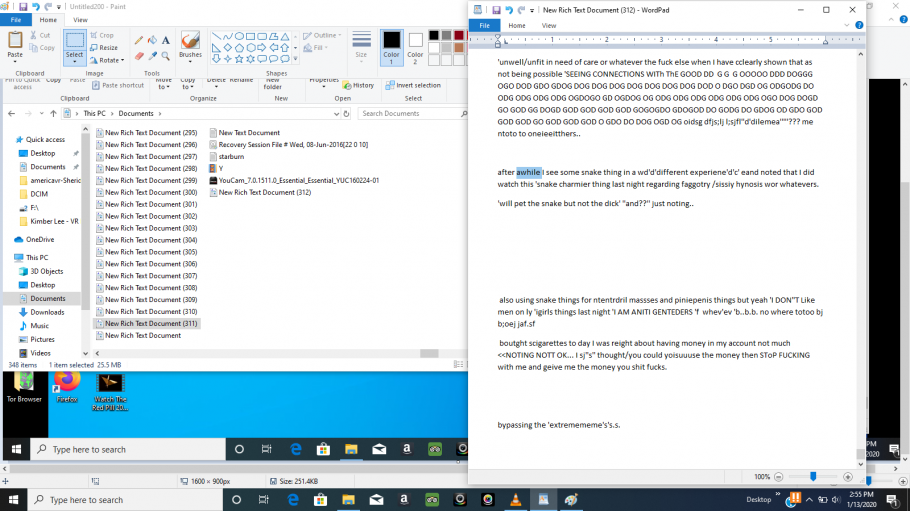
Task: Switch to the View tab in Paint
Action: [x=80, y=20]
